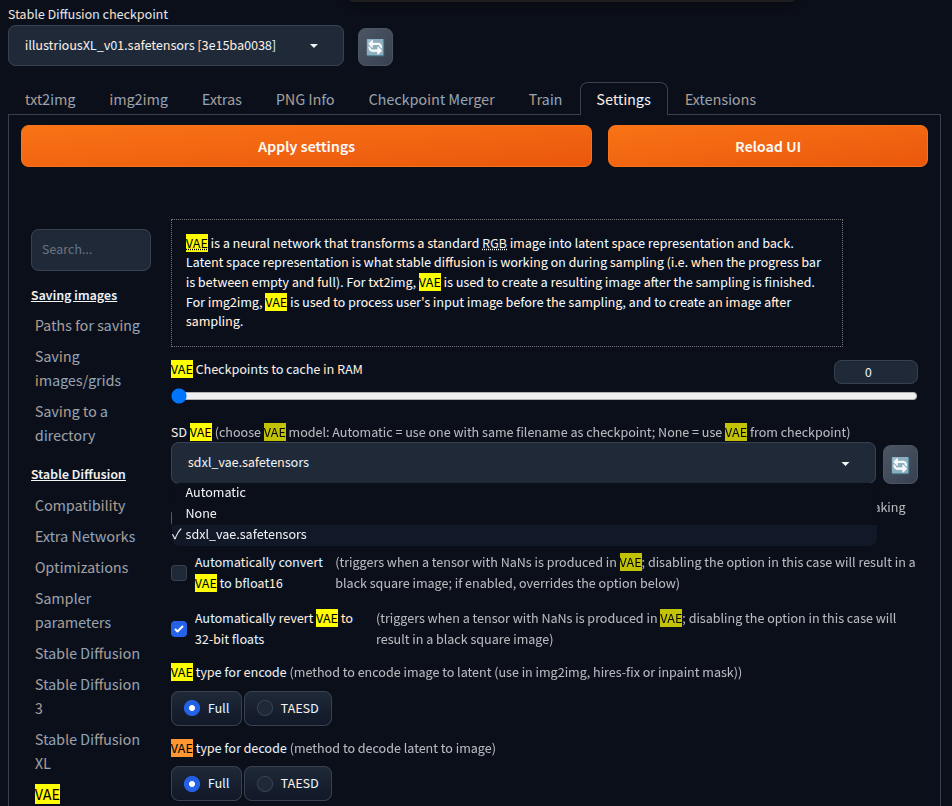
Task: Untick automatically revert VAE to 32-bit floats
Action: (x=179, y=629)
